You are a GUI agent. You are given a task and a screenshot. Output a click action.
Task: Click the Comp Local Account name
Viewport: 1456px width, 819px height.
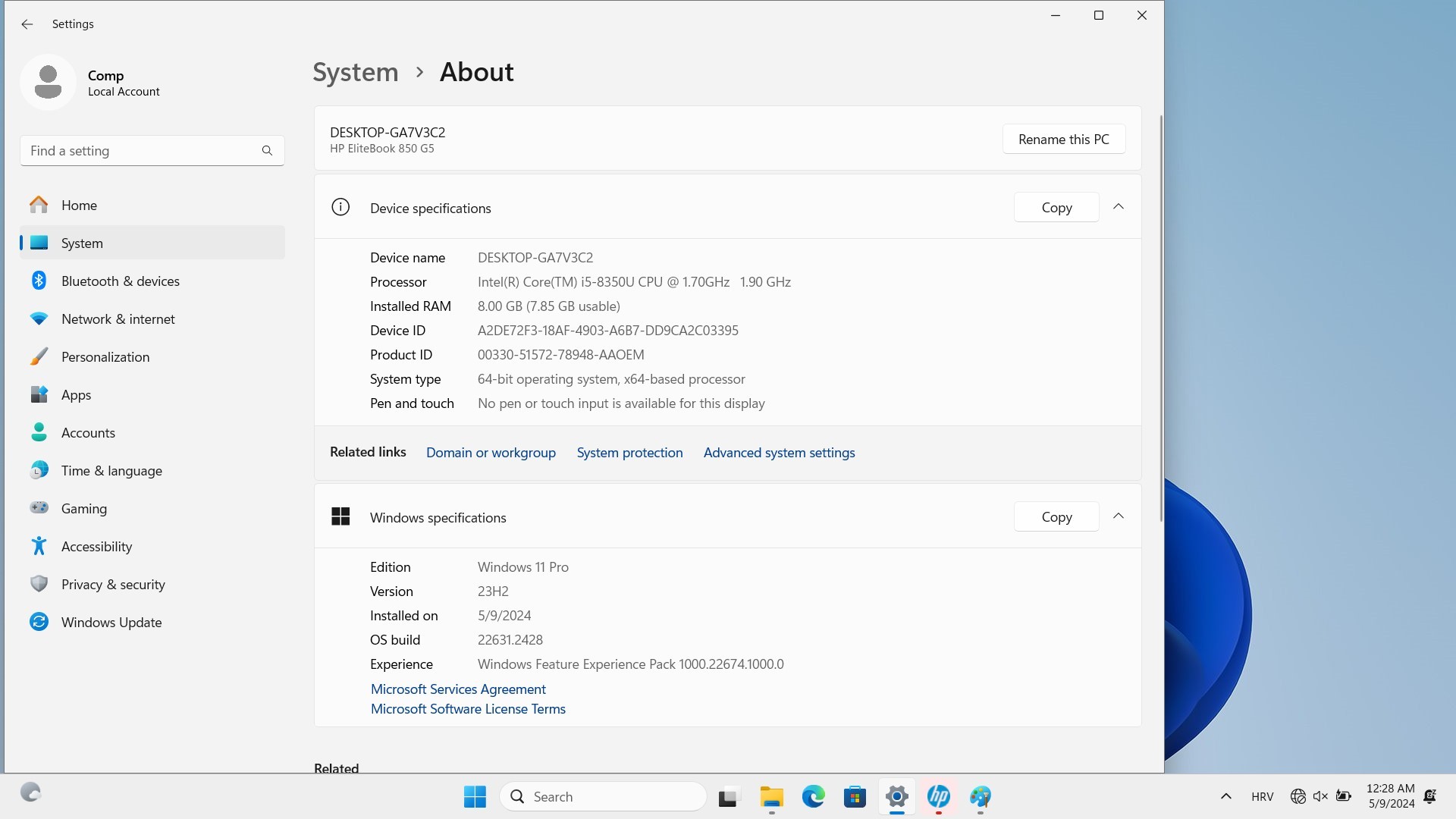[x=124, y=83]
